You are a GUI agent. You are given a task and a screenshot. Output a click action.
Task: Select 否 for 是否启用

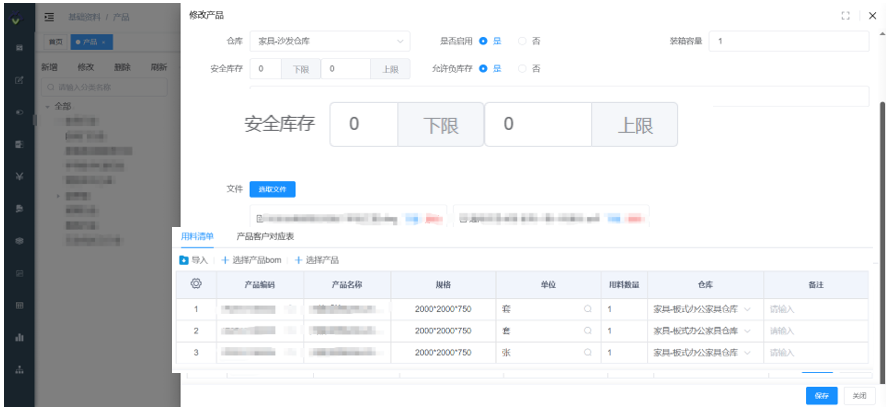click(x=522, y=41)
